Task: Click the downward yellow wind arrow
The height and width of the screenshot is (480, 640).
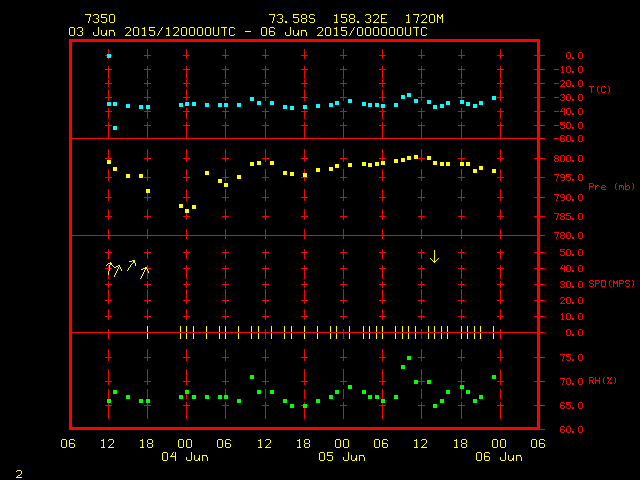Action: click(x=435, y=257)
